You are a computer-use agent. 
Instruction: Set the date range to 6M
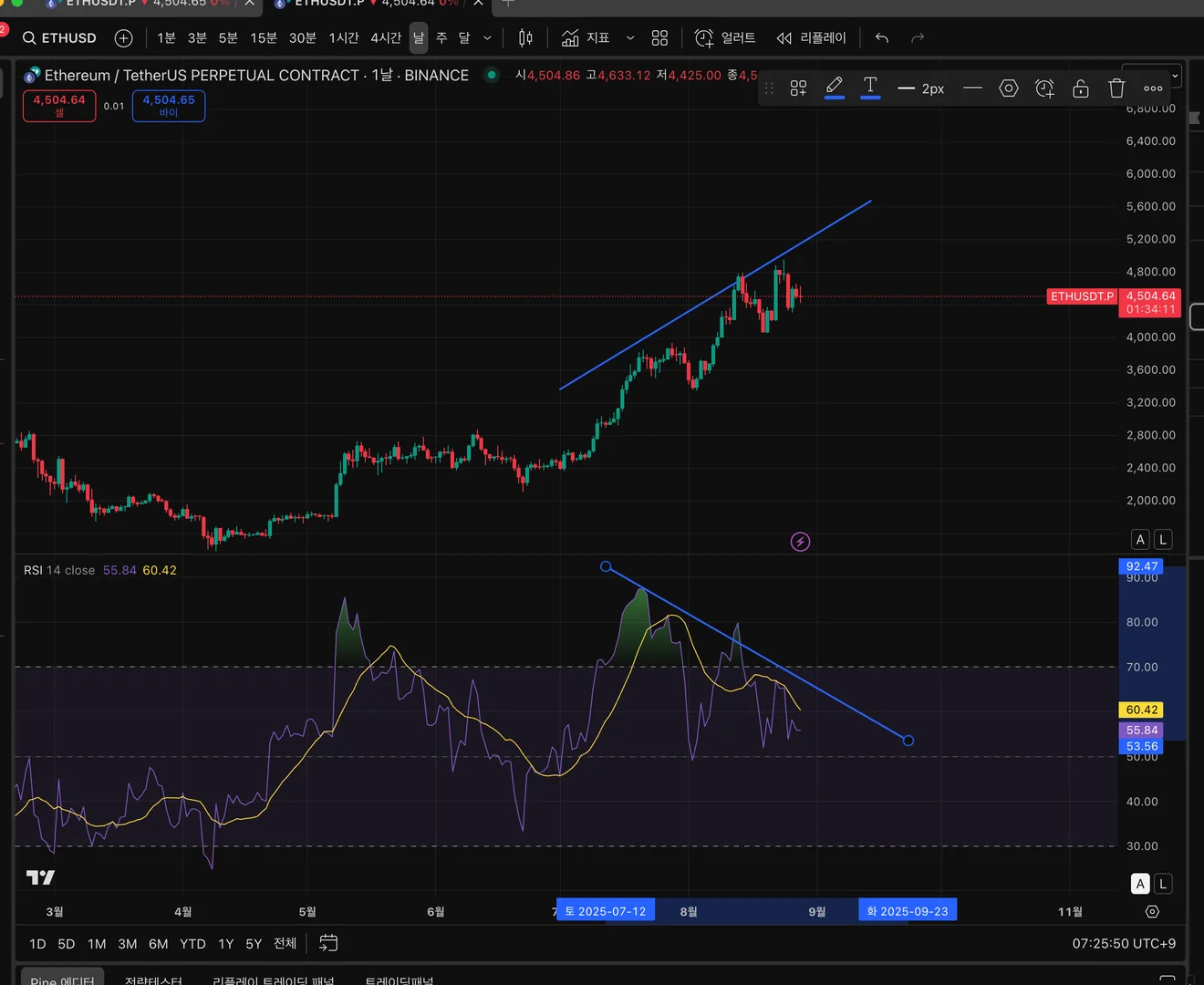click(x=159, y=944)
